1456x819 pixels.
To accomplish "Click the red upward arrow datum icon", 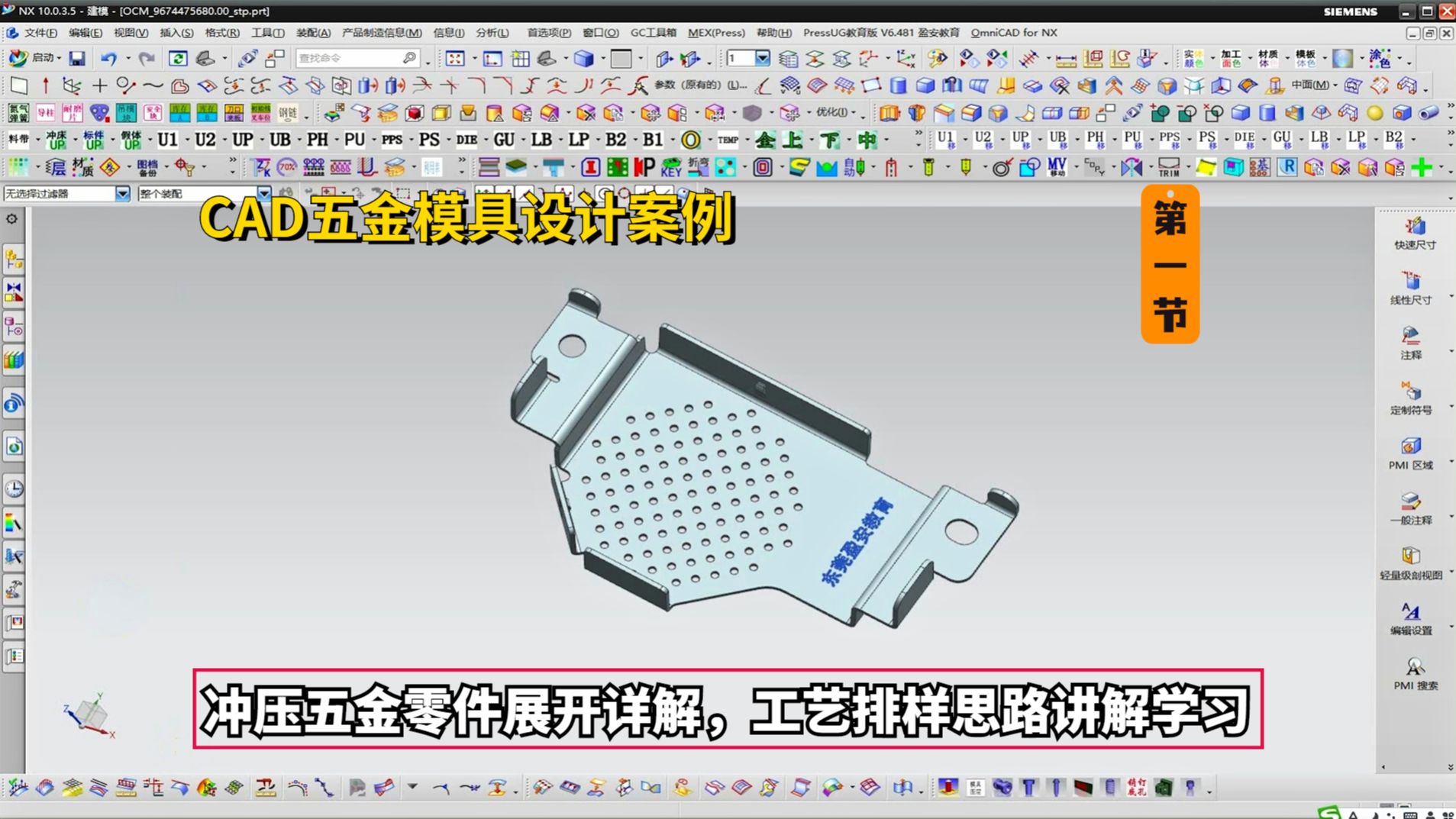I will click(45, 85).
